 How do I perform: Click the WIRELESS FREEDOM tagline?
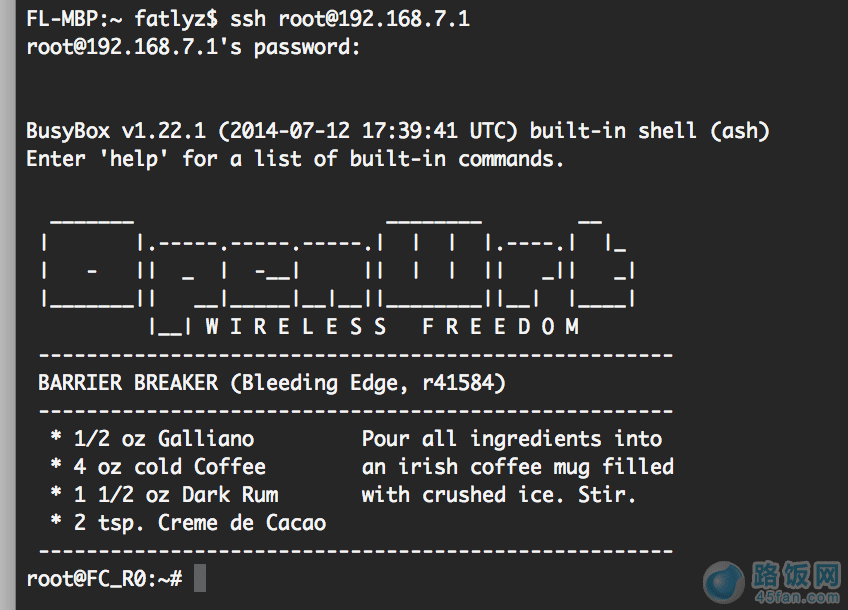coord(392,326)
